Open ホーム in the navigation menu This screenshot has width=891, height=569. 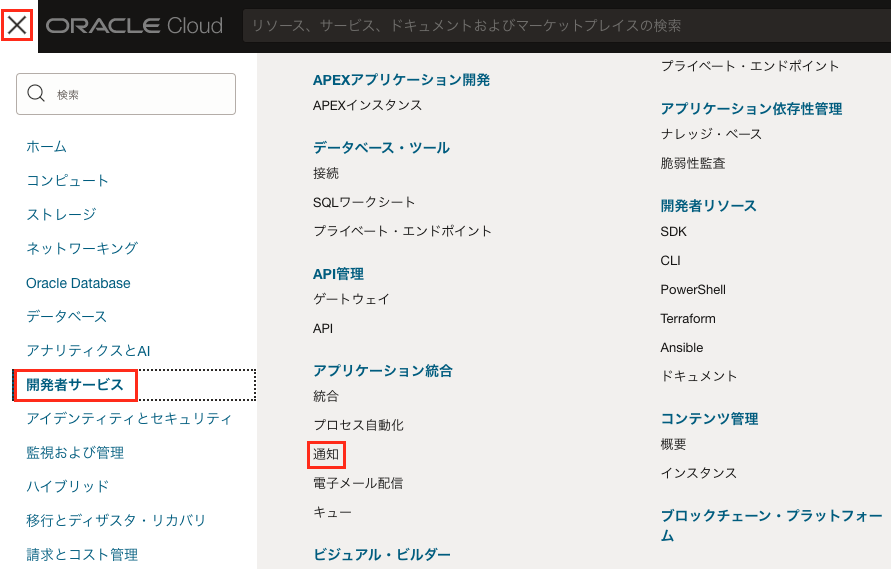46,147
